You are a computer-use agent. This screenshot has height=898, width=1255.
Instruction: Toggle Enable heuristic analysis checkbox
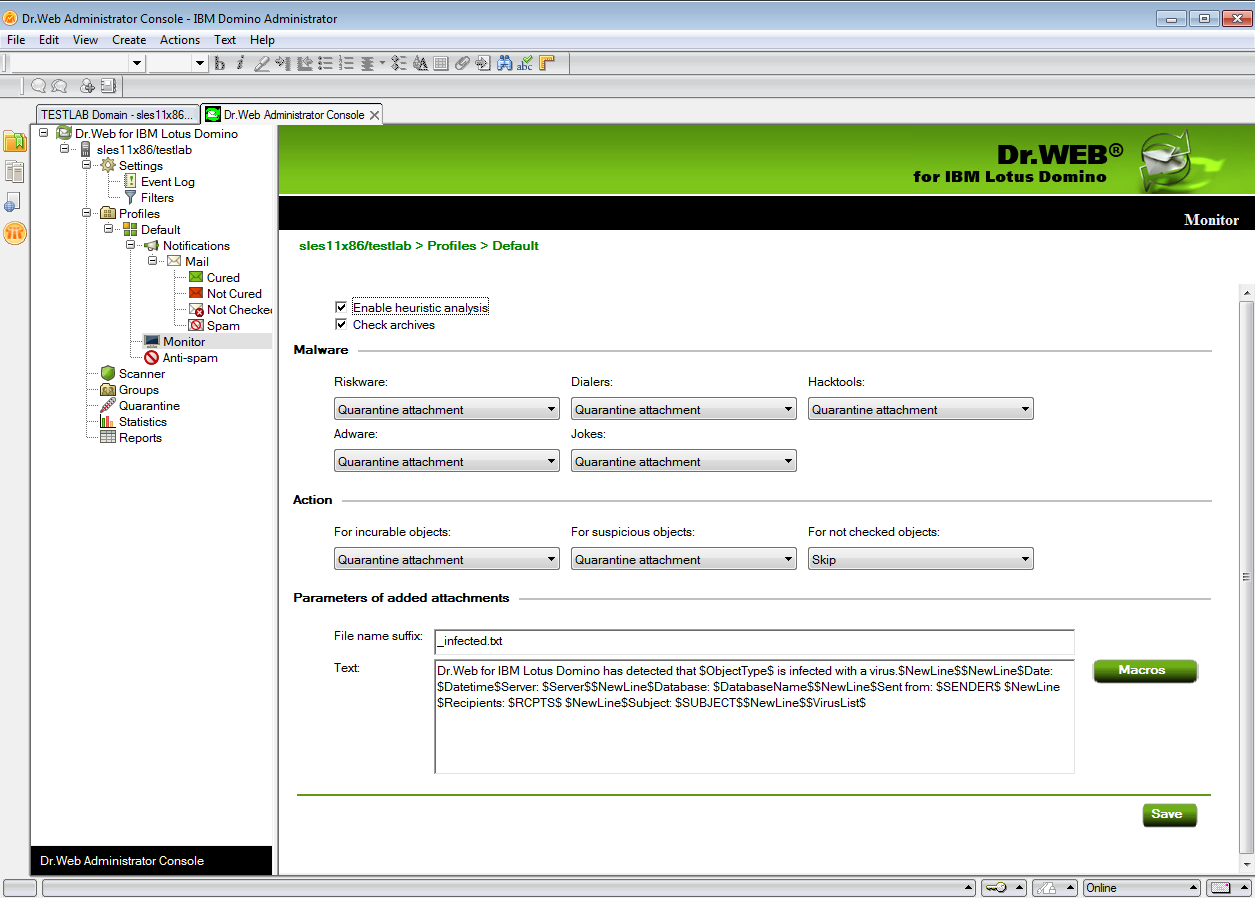[x=341, y=308]
